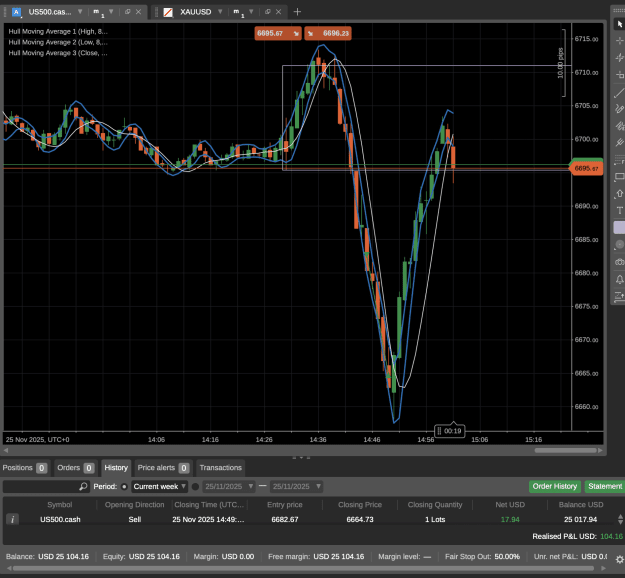Select the cursor pointer tool
Viewport: 625px width, 578px height.
pos(619,24)
